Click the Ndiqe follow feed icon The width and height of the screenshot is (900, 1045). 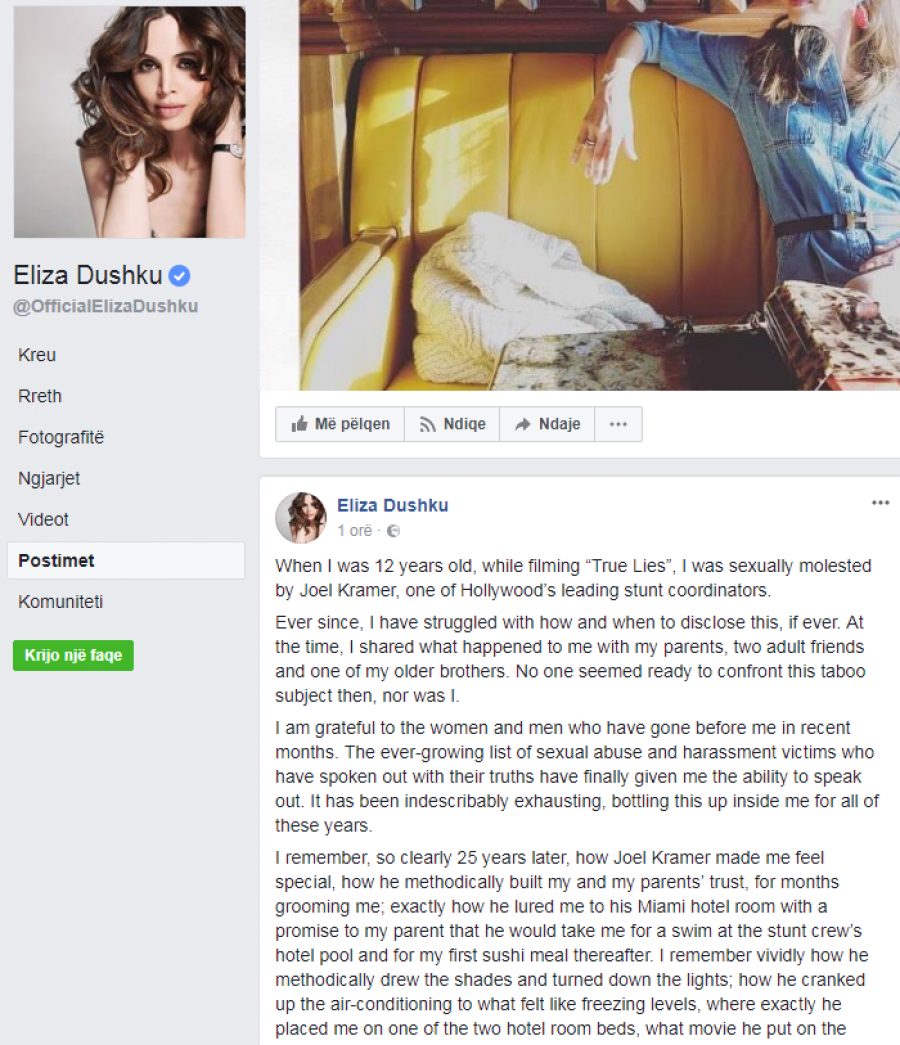[427, 425]
